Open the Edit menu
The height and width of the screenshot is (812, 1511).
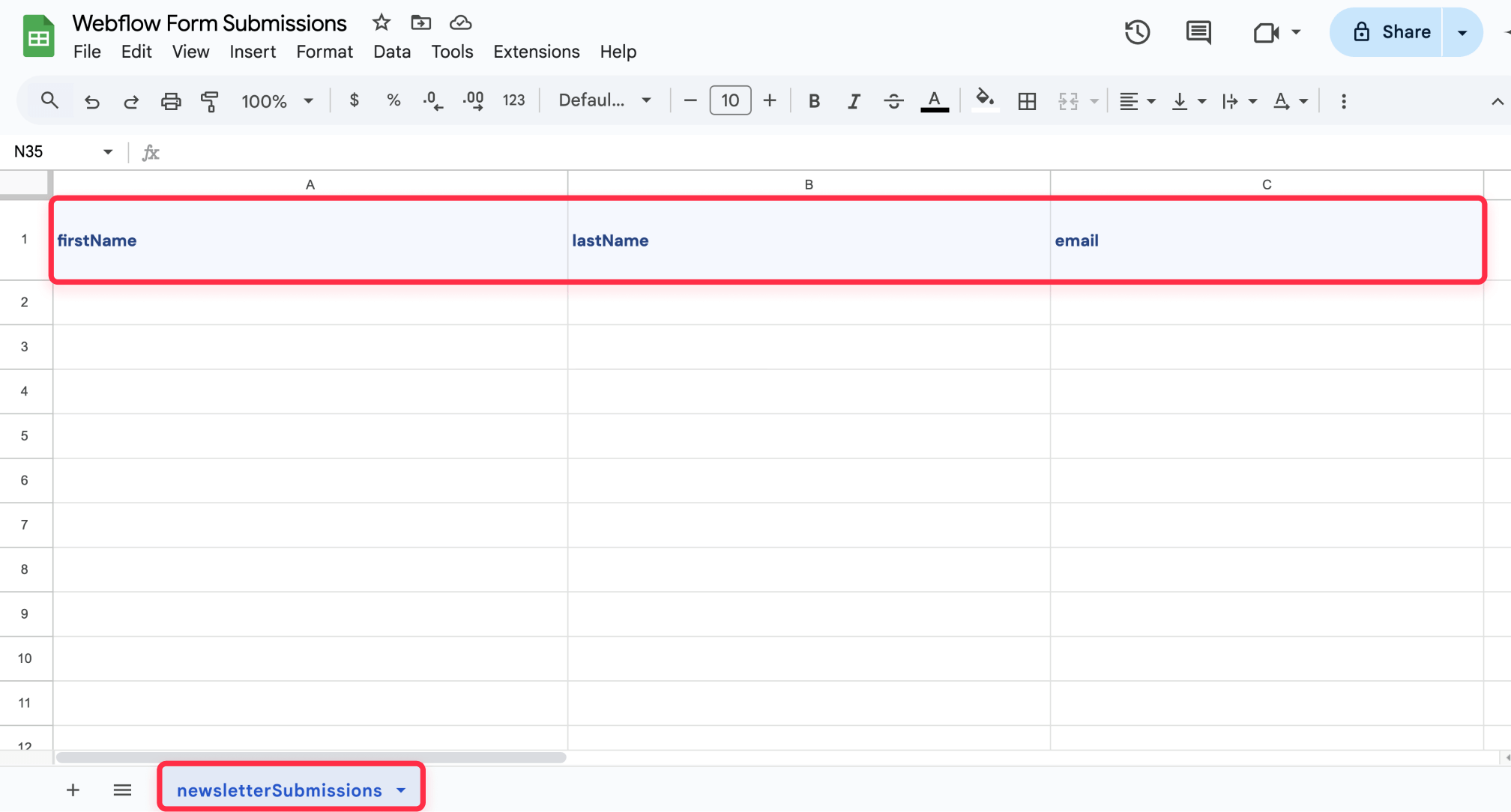(136, 52)
